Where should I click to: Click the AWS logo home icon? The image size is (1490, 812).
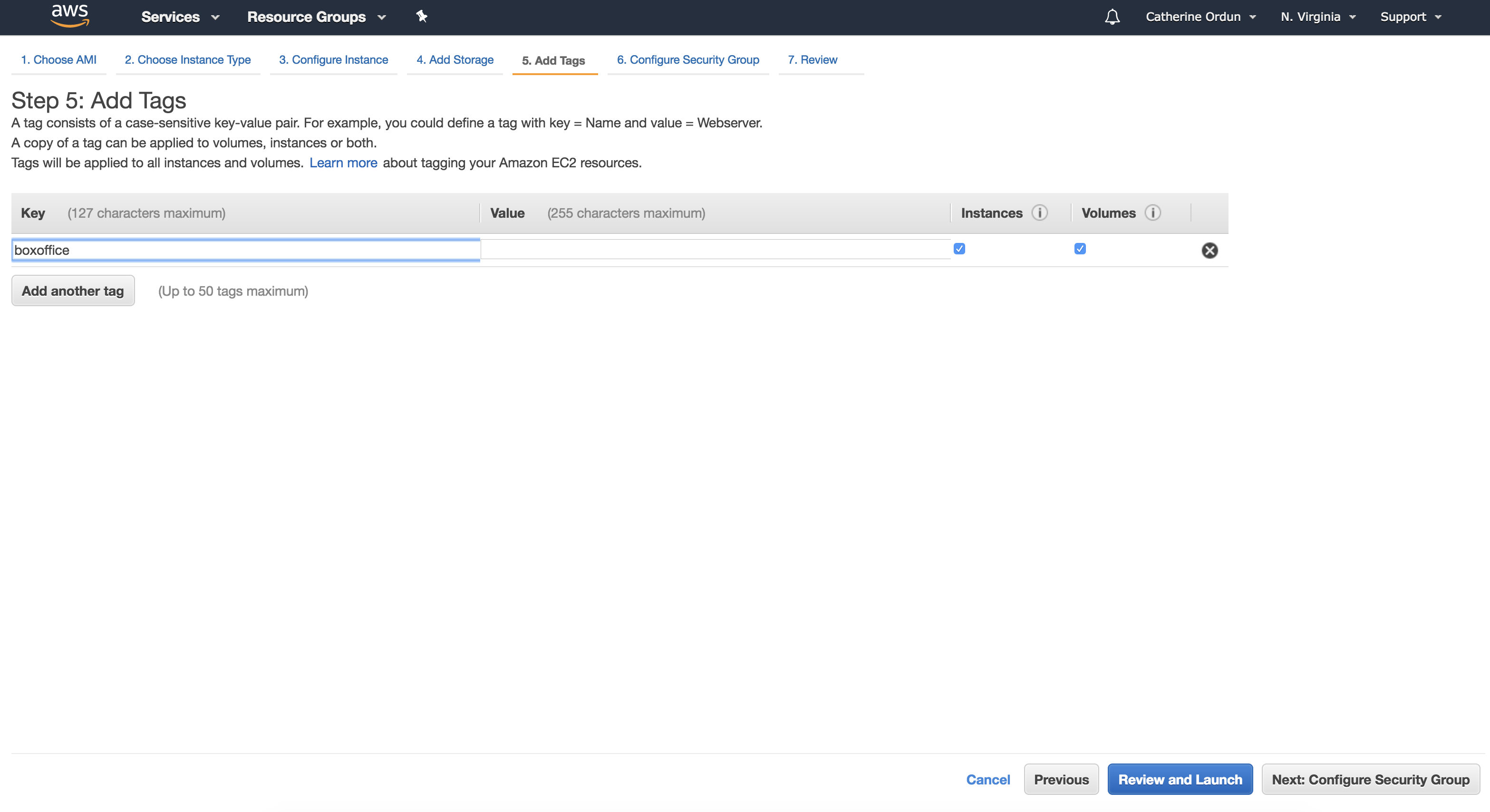pos(69,16)
